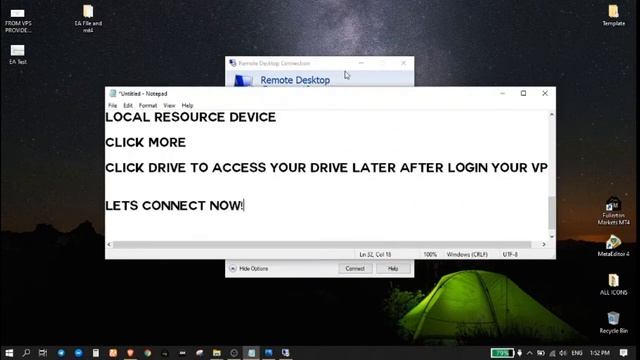Click the Ln/Col indicator in Notepad status bar
Viewport: 640px width, 360px height.
point(375,254)
